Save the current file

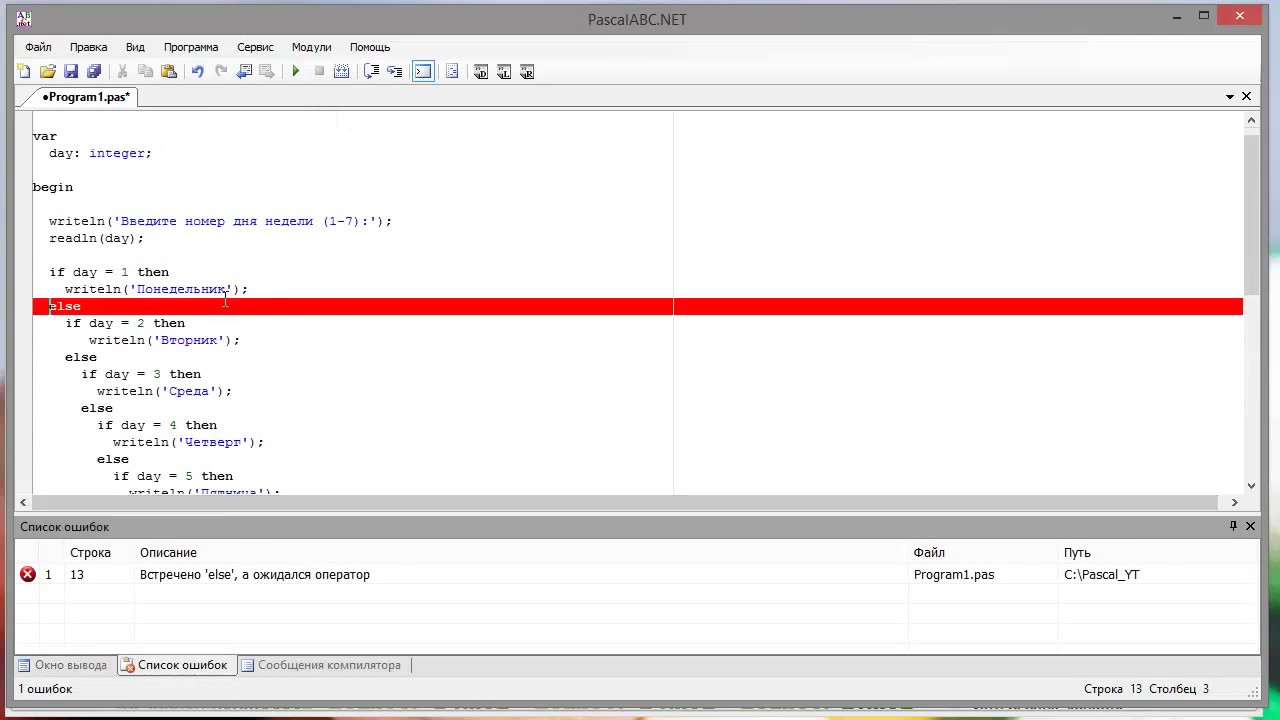point(71,71)
